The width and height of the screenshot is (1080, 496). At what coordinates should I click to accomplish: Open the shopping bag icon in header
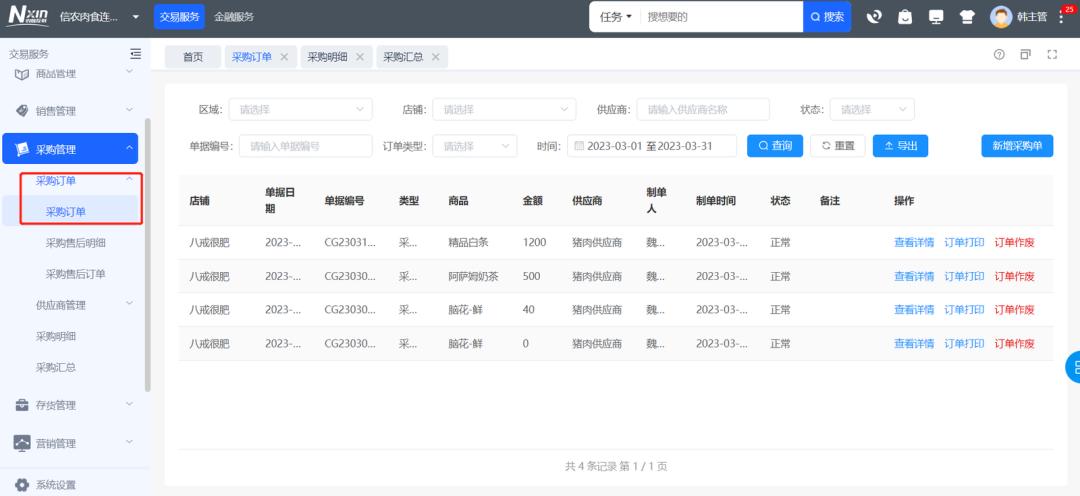[x=905, y=17]
